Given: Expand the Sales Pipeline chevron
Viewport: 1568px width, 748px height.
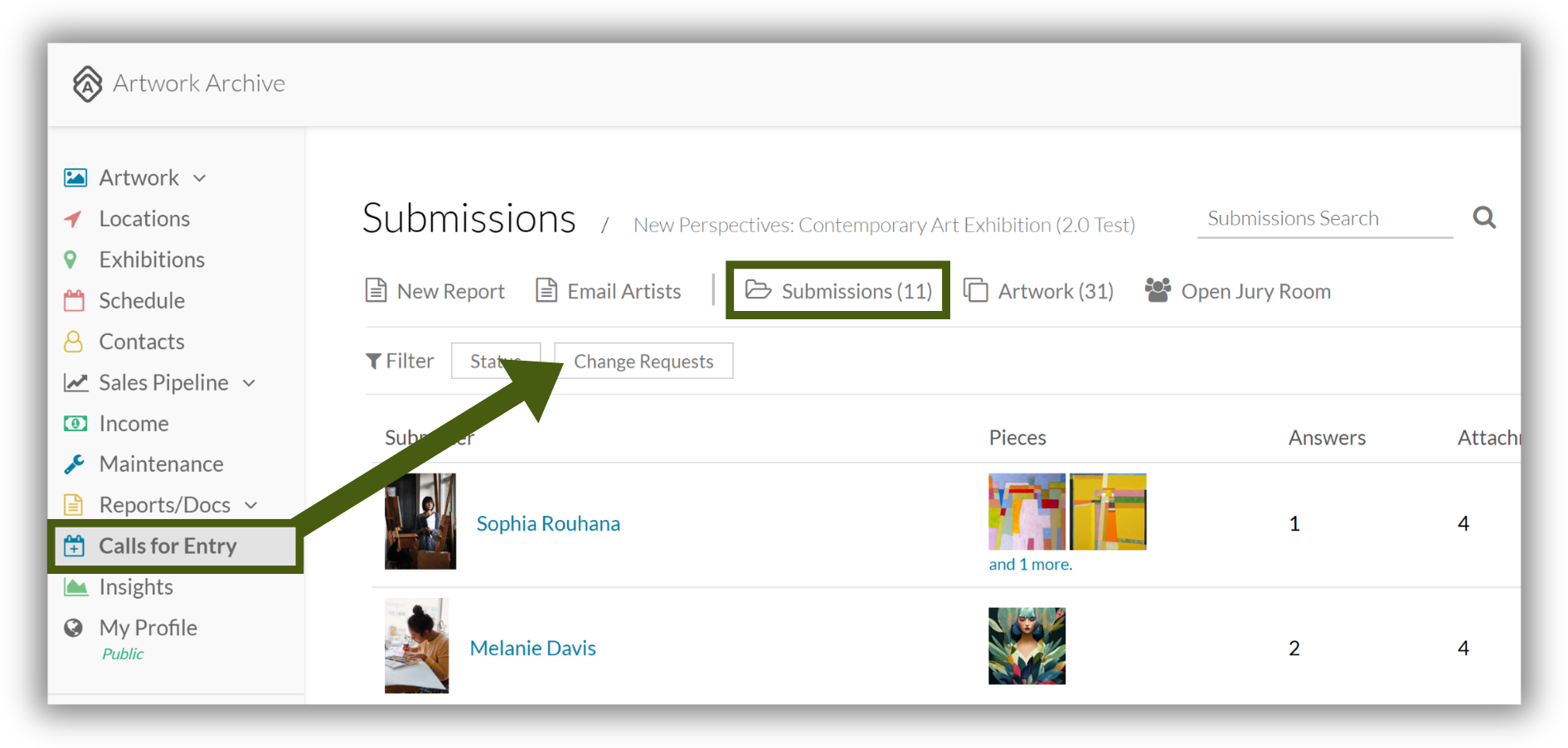Looking at the screenshot, I should pos(249,383).
